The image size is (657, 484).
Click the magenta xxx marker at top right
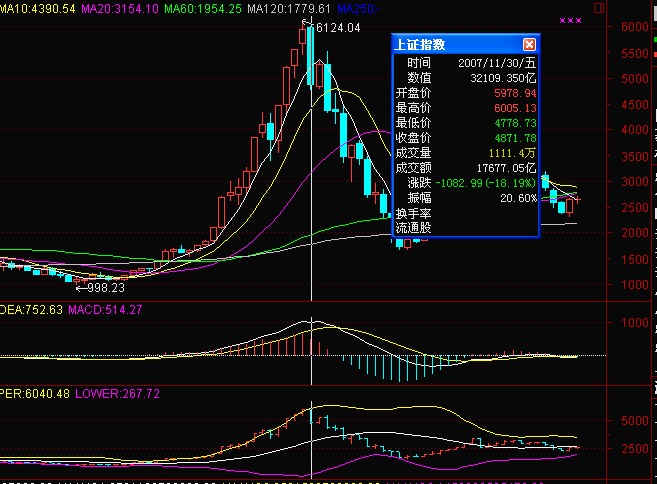569,20
